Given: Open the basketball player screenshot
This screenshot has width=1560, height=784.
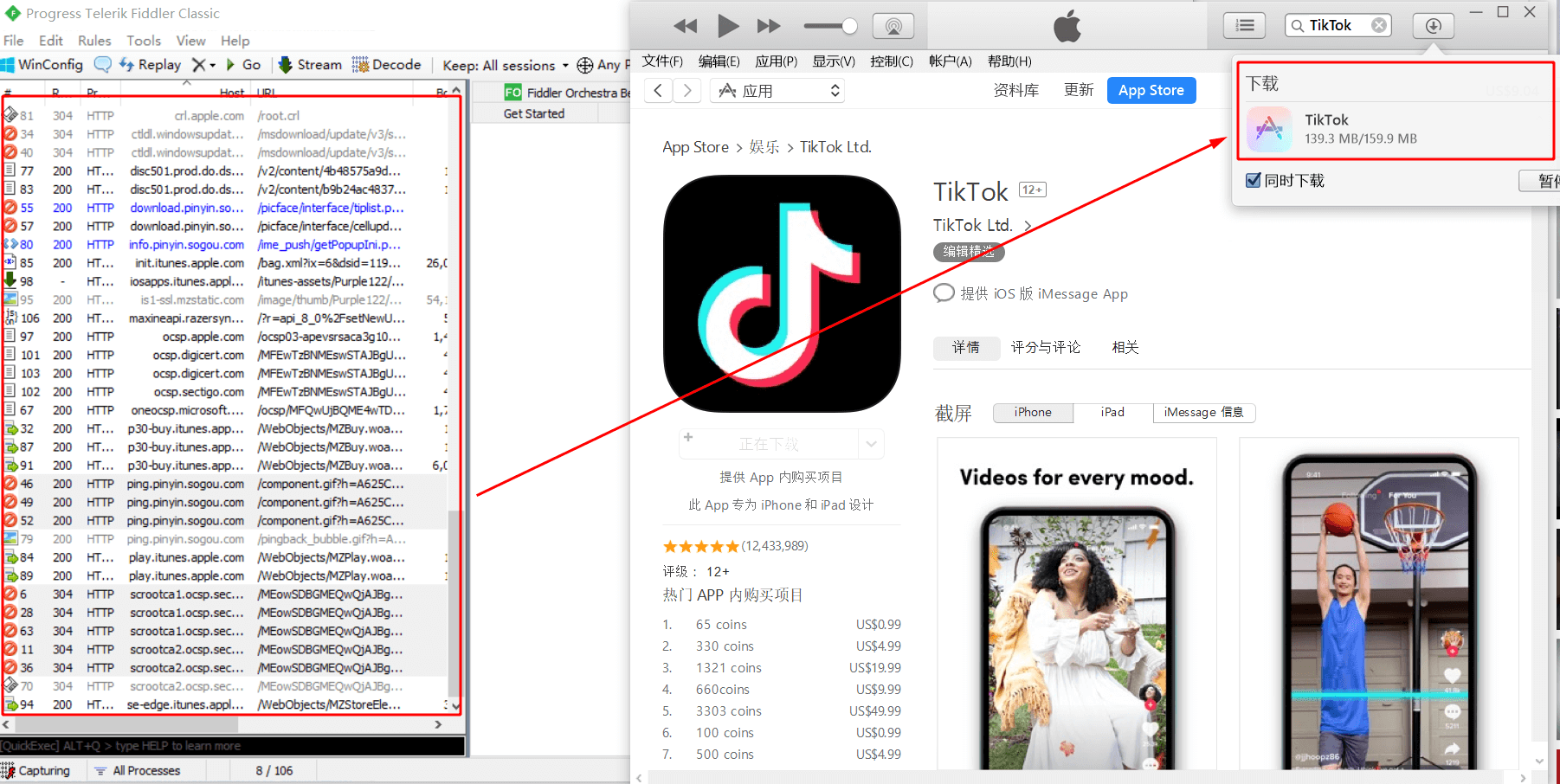Looking at the screenshot, I should (1379, 603).
